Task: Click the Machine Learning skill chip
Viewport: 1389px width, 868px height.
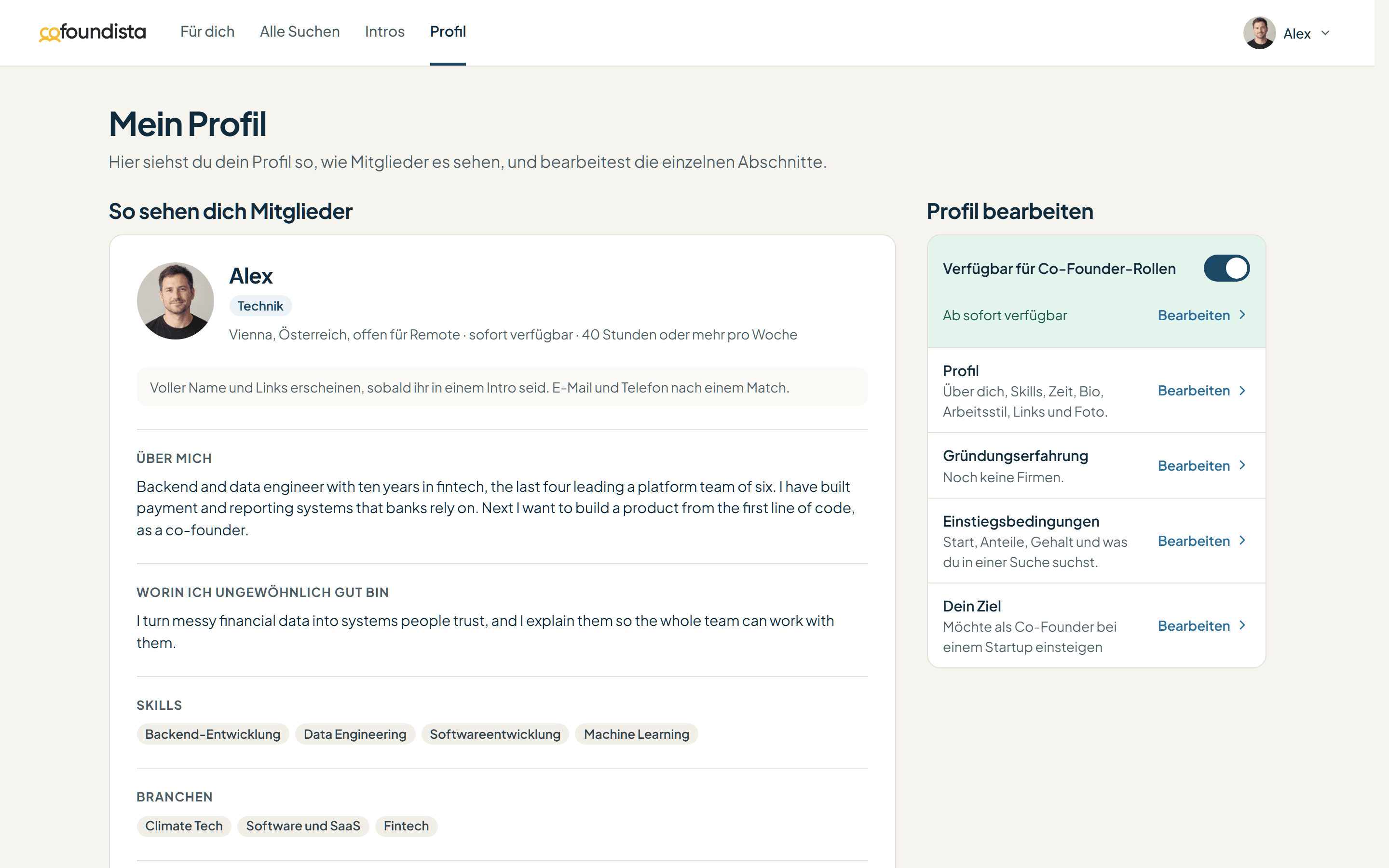Action: pos(636,734)
